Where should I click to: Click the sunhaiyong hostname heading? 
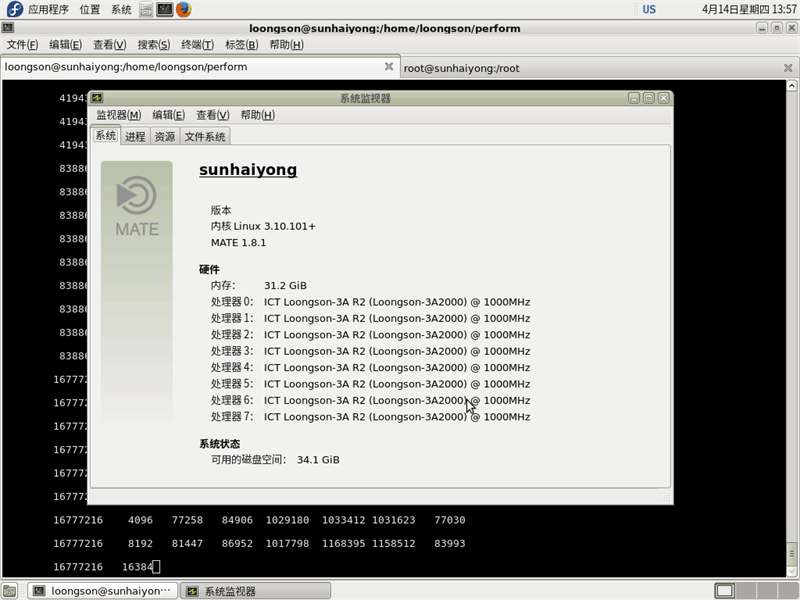tap(248, 169)
